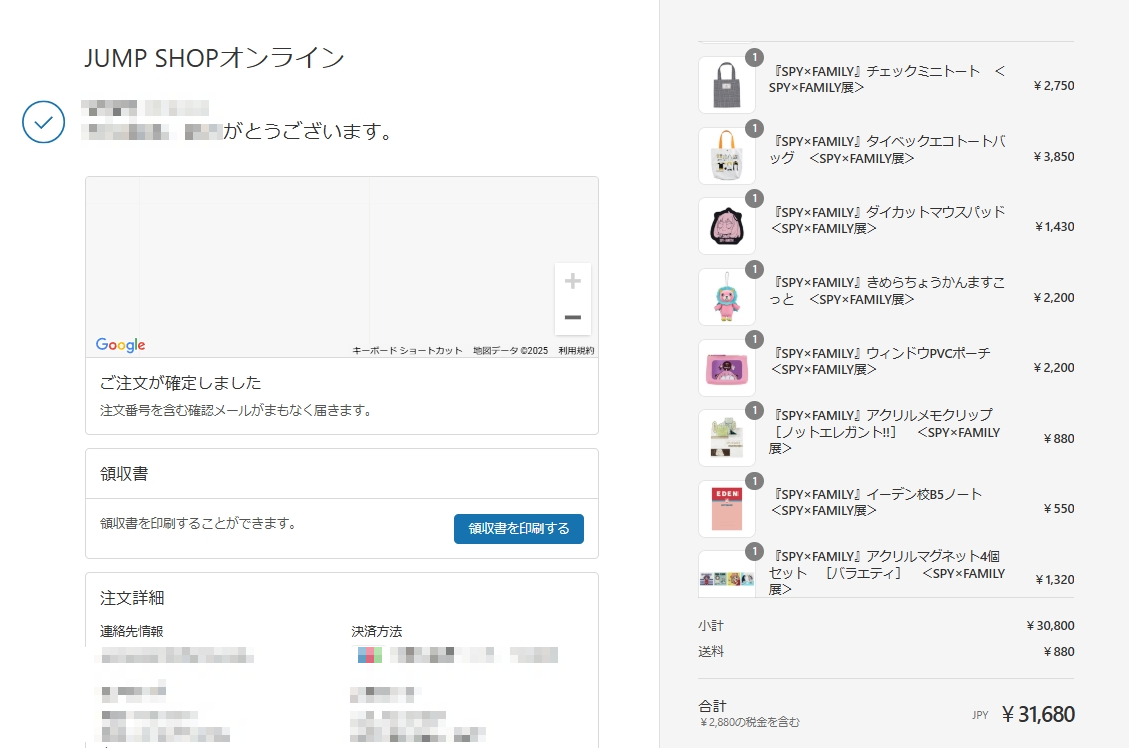Click the ¥2,880の税金を含む tax note
The height and width of the screenshot is (748, 1129).
click(749, 722)
